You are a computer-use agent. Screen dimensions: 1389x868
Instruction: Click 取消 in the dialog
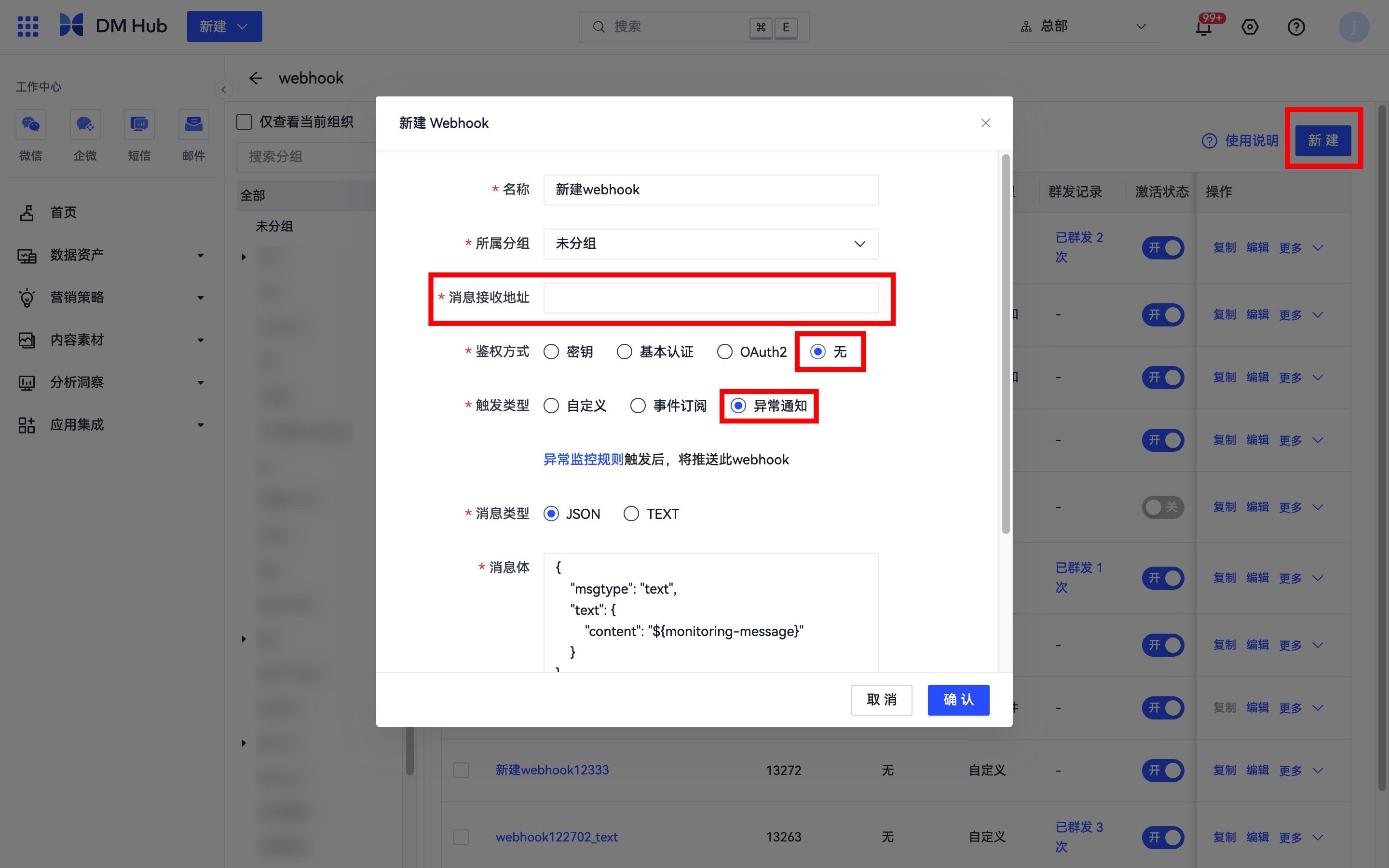click(x=881, y=700)
